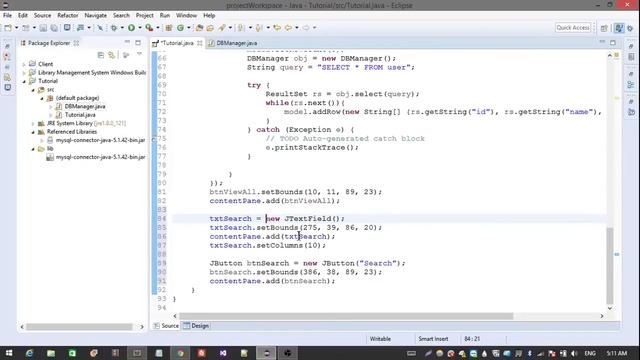Image resolution: width=640 pixels, height=360 pixels.
Task: Switch to the Design tab
Action: tap(196, 326)
